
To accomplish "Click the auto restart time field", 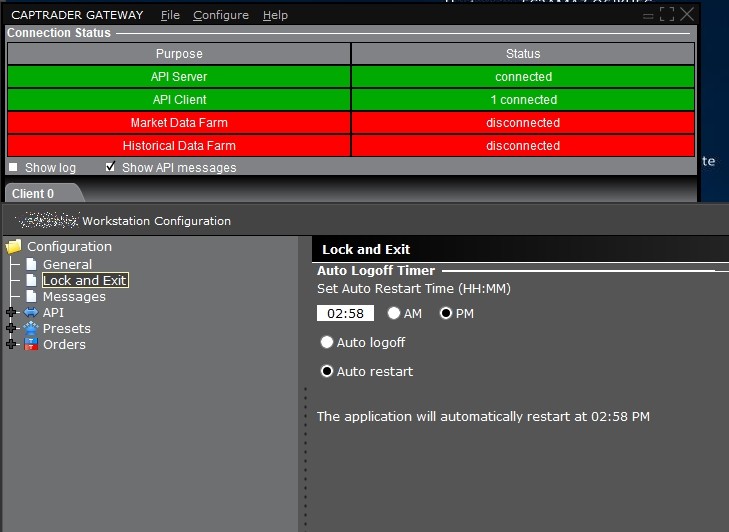I will pyautogui.click(x=345, y=313).
